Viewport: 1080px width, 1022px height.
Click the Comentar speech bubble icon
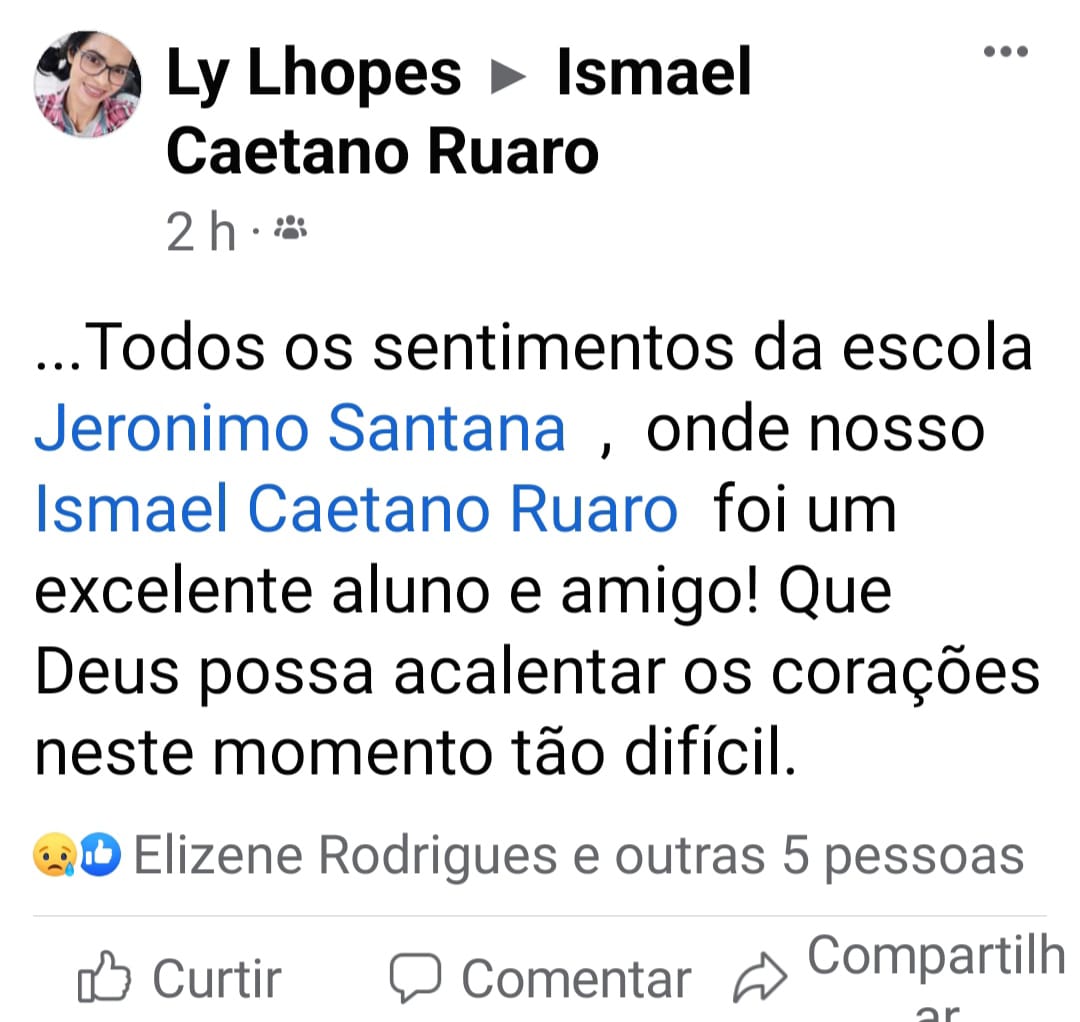point(415,978)
